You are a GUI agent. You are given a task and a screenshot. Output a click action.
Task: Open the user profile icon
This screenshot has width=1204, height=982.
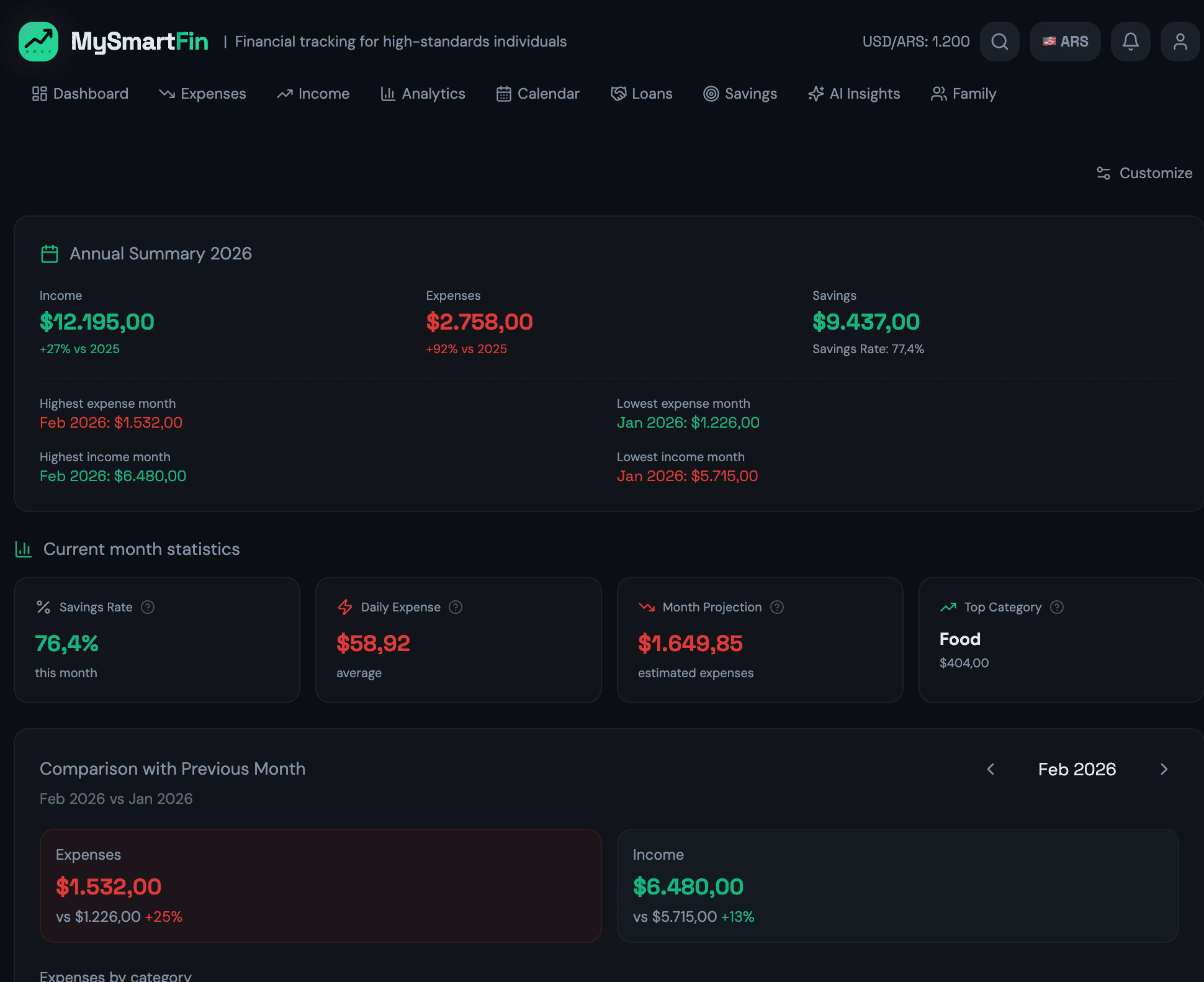point(1180,42)
